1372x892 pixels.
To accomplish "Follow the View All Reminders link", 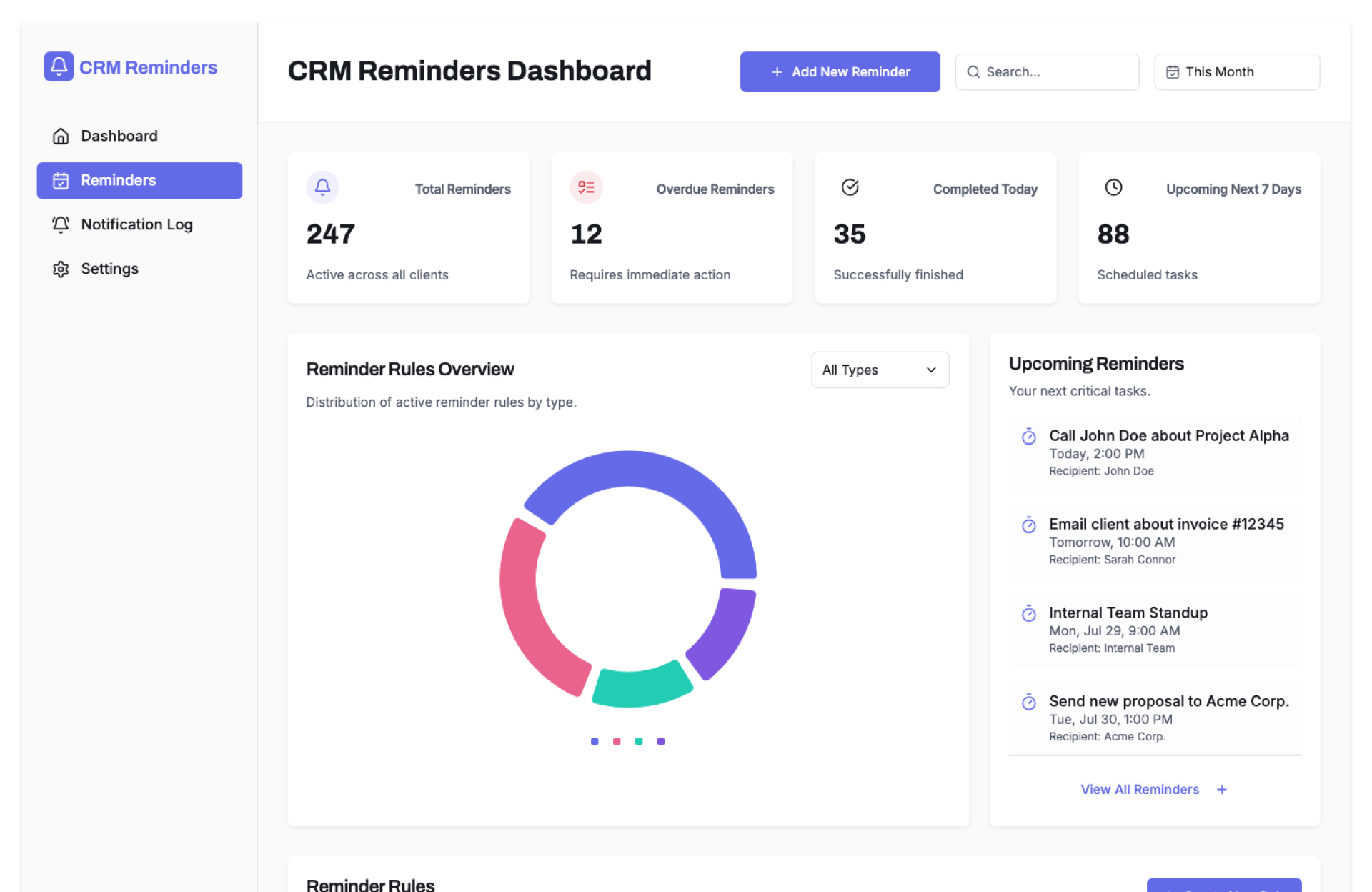I will 1139,790.
